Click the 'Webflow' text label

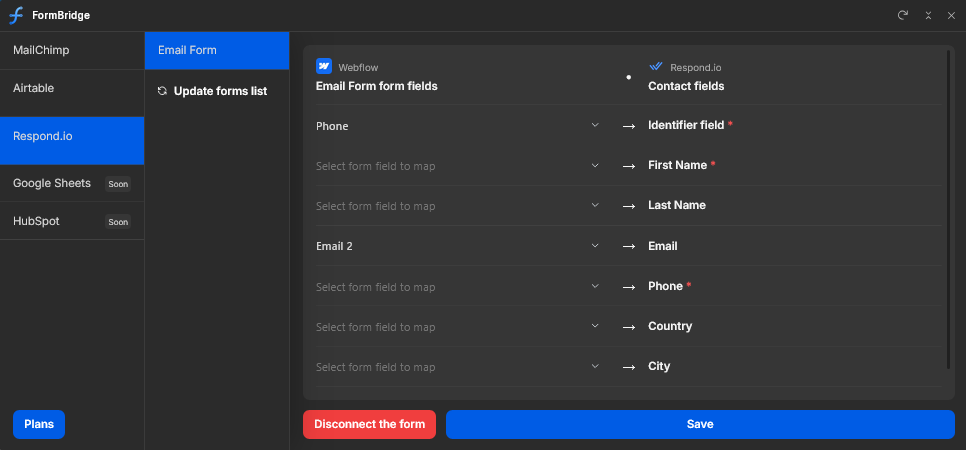click(x=358, y=67)
